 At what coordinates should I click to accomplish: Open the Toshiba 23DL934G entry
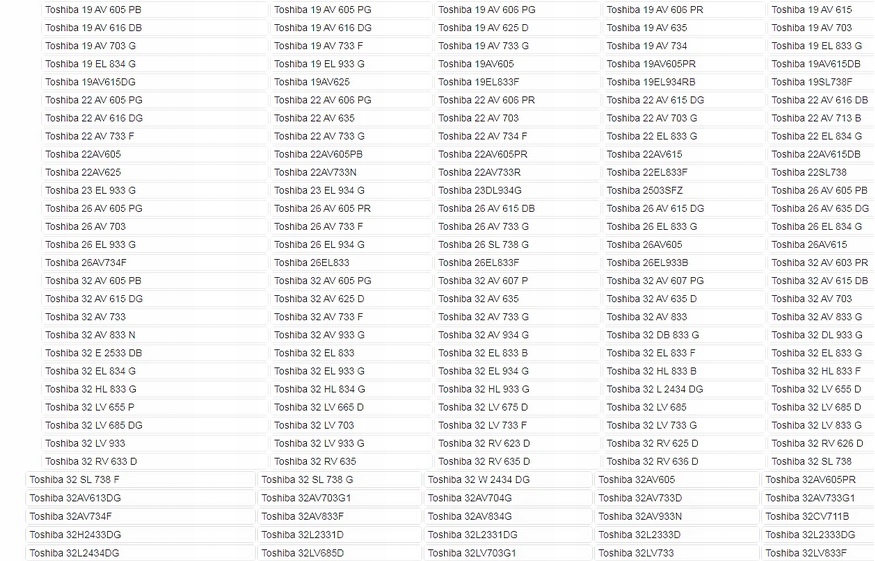479,190
